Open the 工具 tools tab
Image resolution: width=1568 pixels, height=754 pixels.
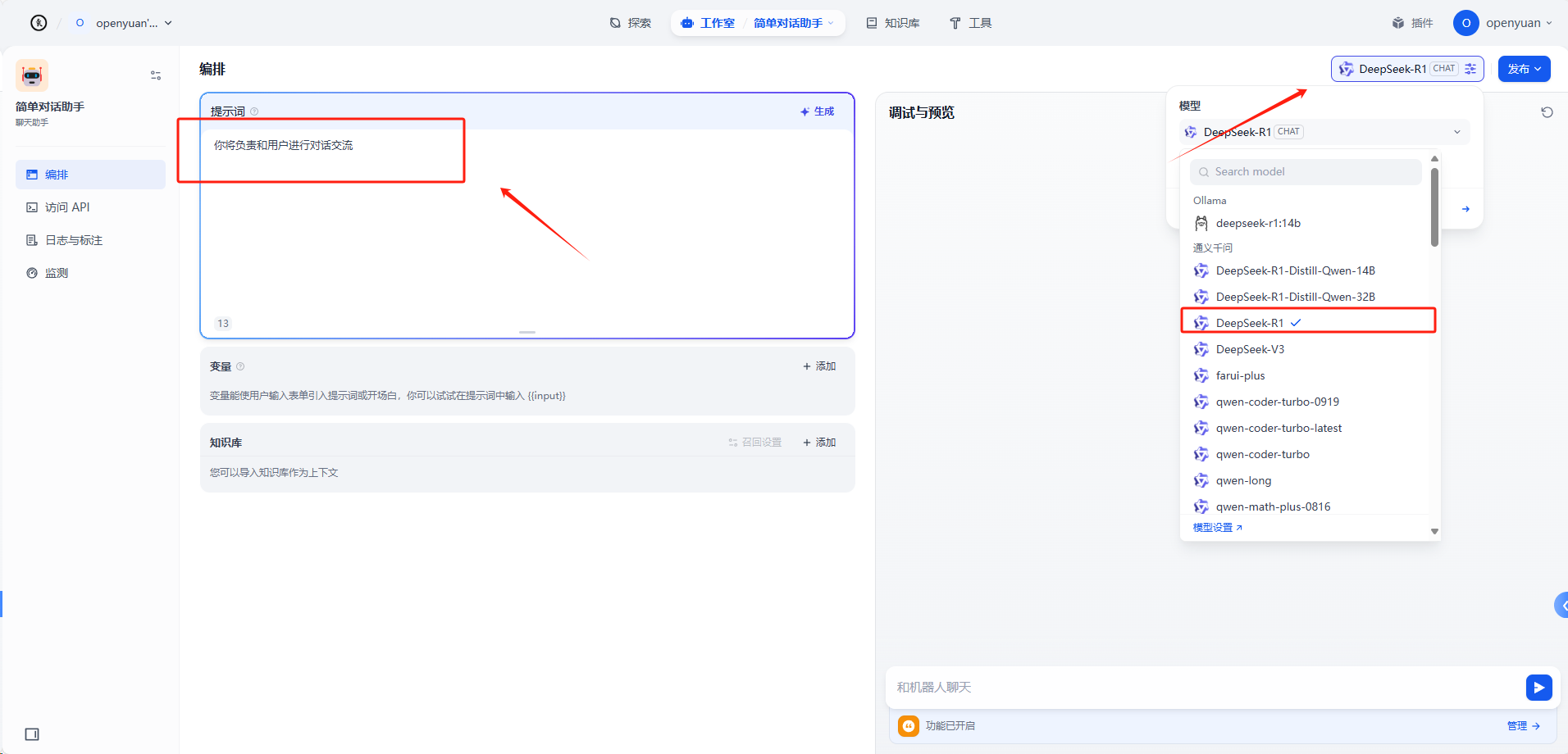[971, 23]
